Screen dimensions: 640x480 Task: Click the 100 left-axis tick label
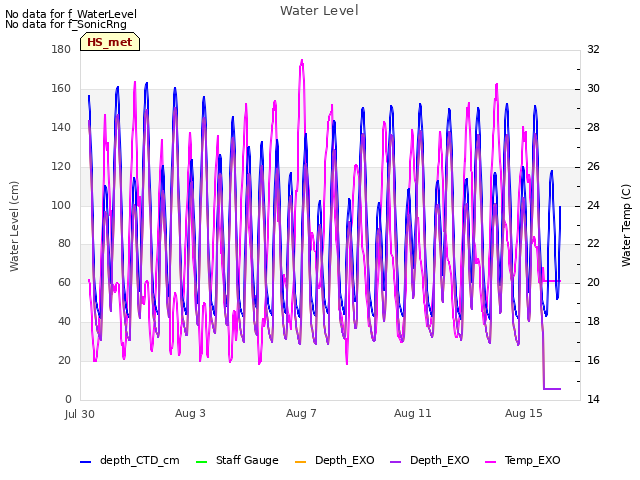pos(61,205)
